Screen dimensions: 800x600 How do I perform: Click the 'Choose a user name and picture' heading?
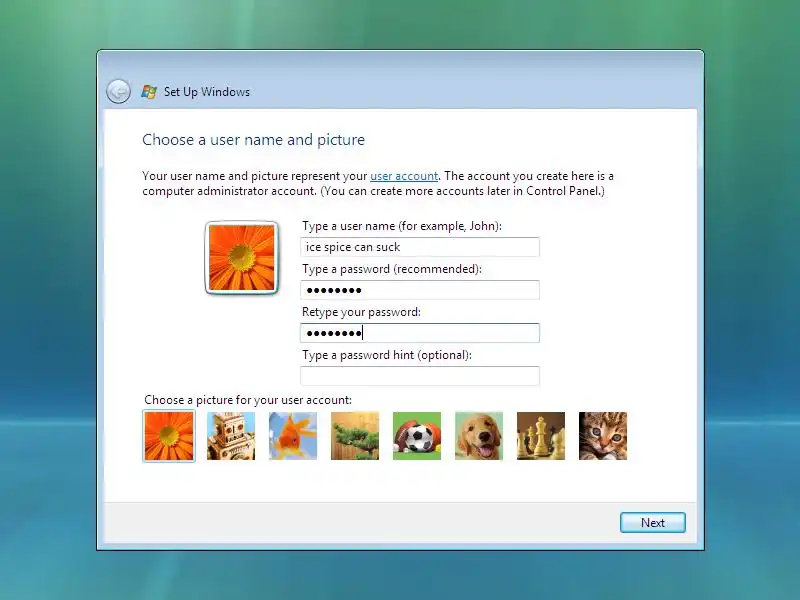[x=254, y=140]
